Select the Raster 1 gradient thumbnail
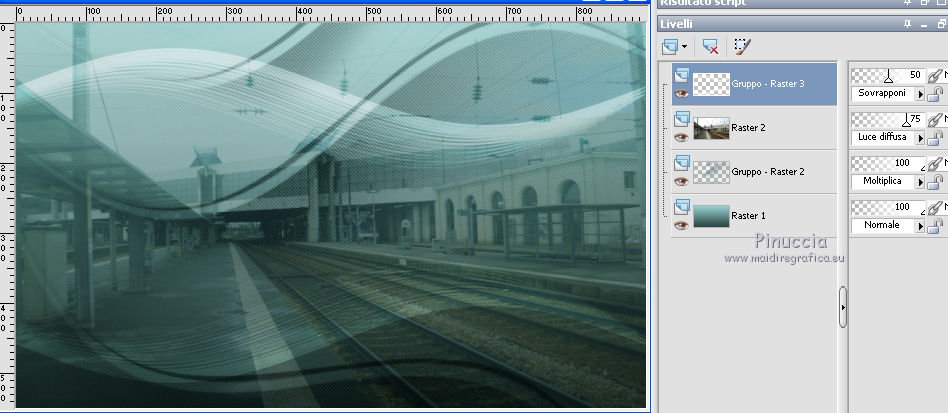The width and height of the screenshot is (948, 413). tap(711, 216)
